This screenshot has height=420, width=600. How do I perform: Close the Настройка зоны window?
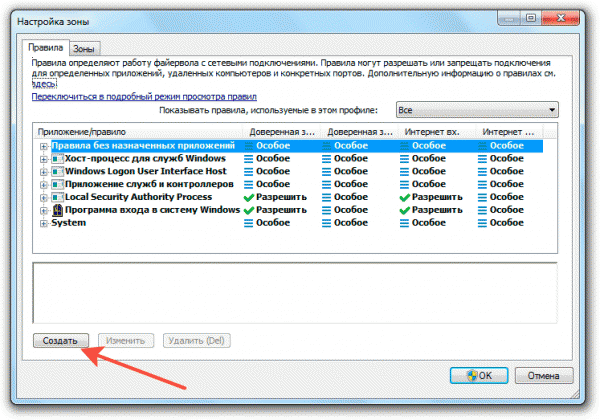(x=560, y=18)
